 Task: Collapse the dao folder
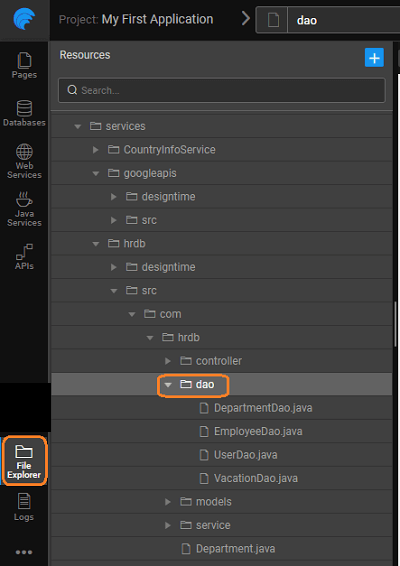[x=168, y=385]
